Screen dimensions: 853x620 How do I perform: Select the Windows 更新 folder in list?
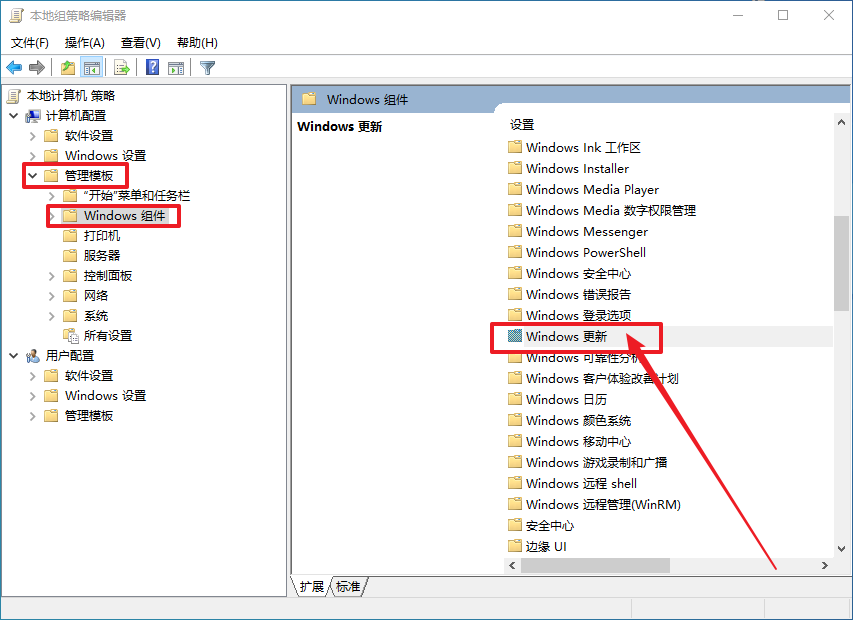point(566,337)
